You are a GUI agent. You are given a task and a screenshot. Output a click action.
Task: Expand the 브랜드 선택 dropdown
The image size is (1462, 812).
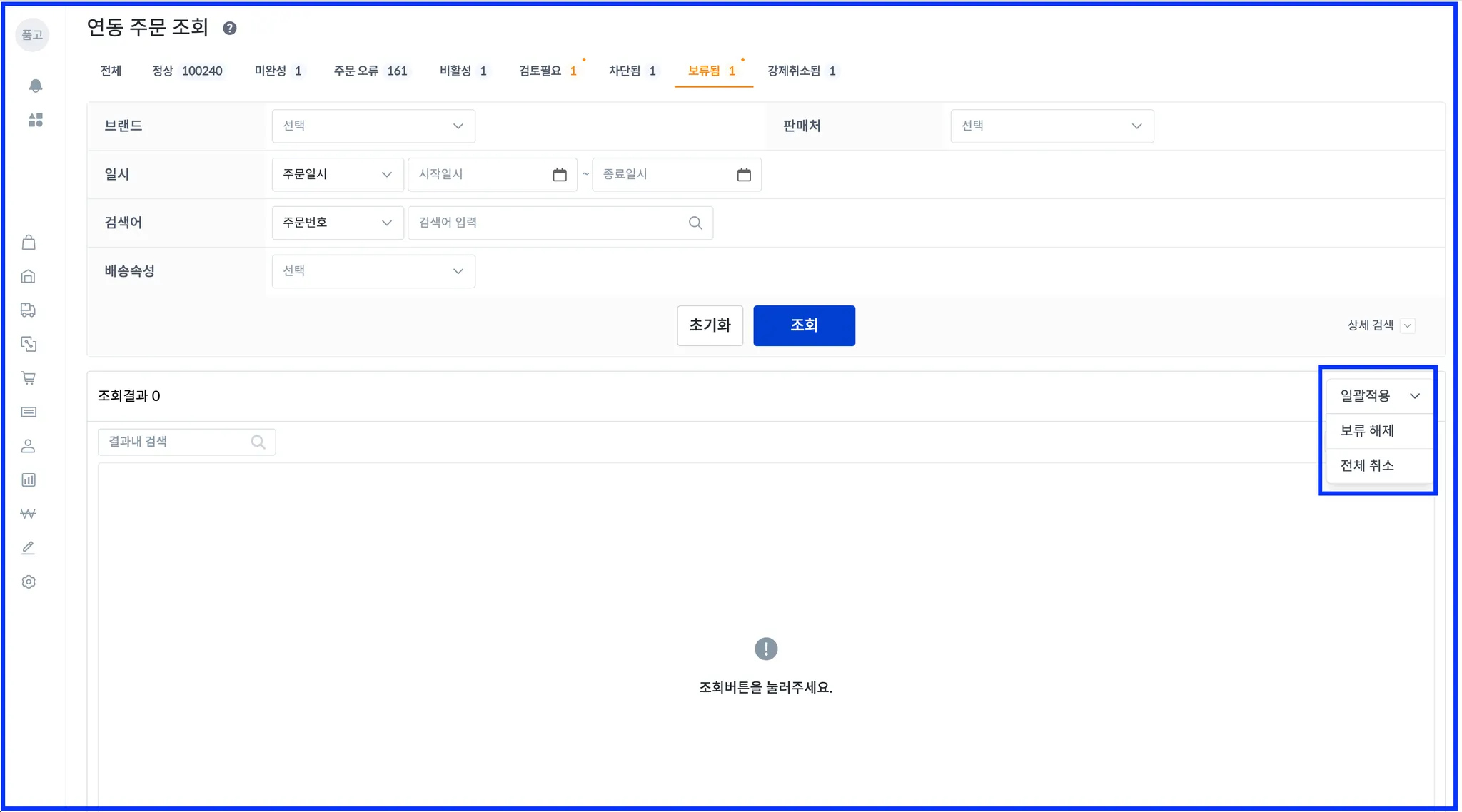pyautogui.click(x=373, y=126)
